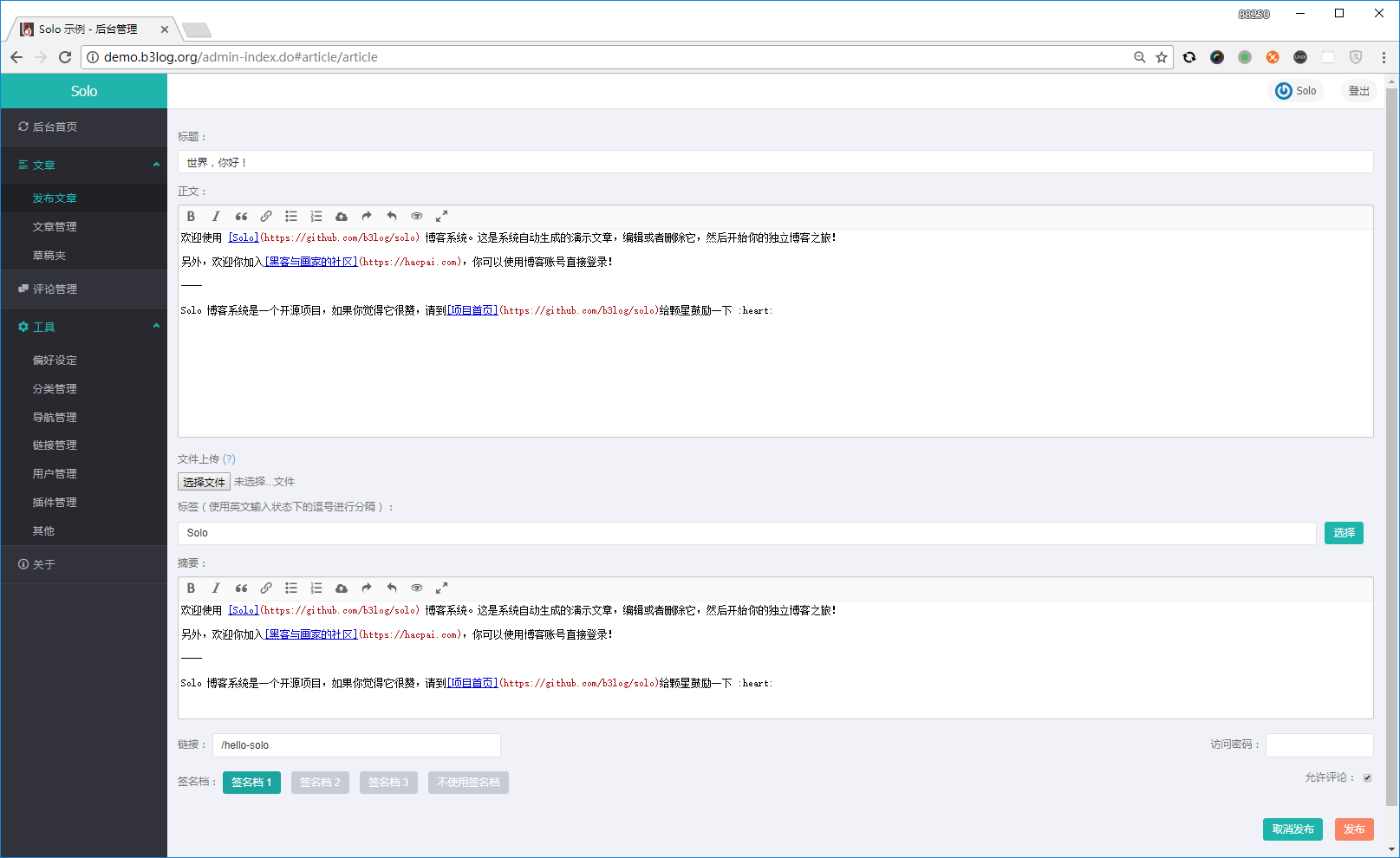
Task: Click the undo arrow in the 正文 toolbar
Action: coord(392,217)
